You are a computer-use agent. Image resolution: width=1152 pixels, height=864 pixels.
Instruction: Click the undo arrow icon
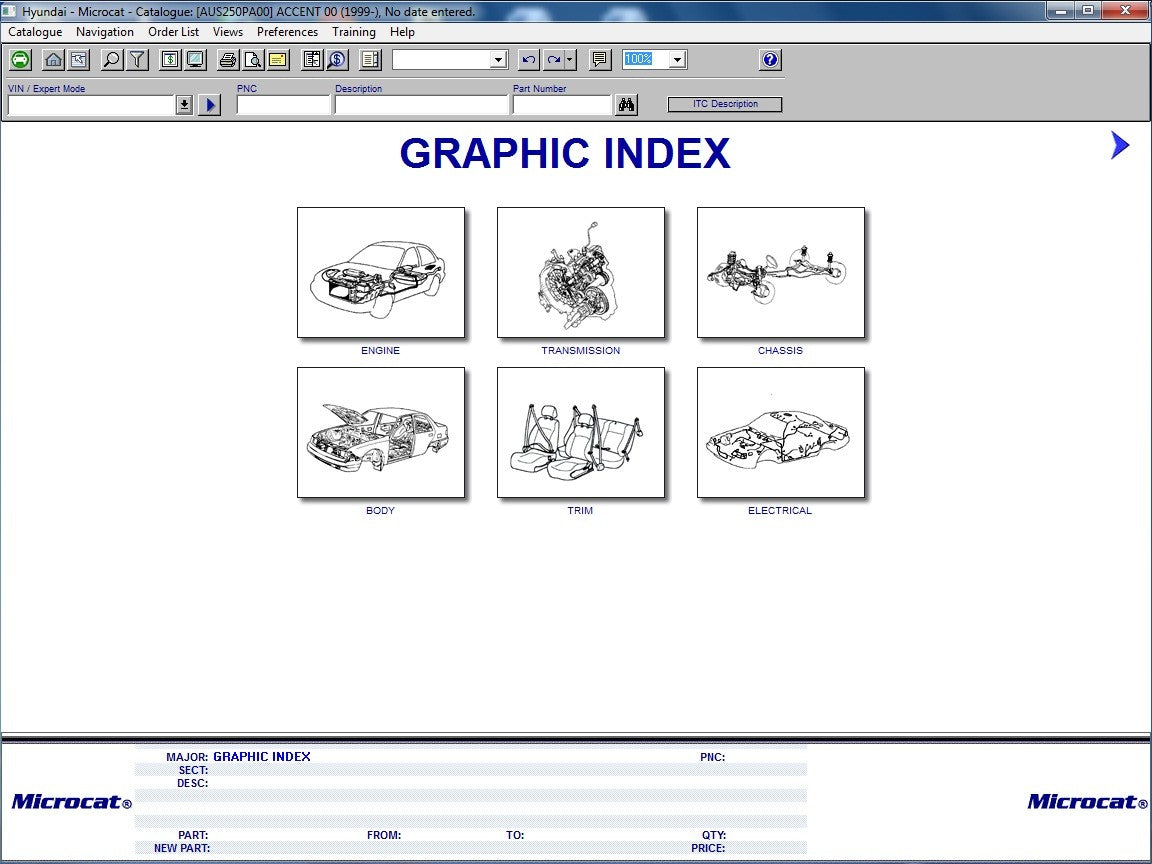pyautogui.click(x=529, y=60)
